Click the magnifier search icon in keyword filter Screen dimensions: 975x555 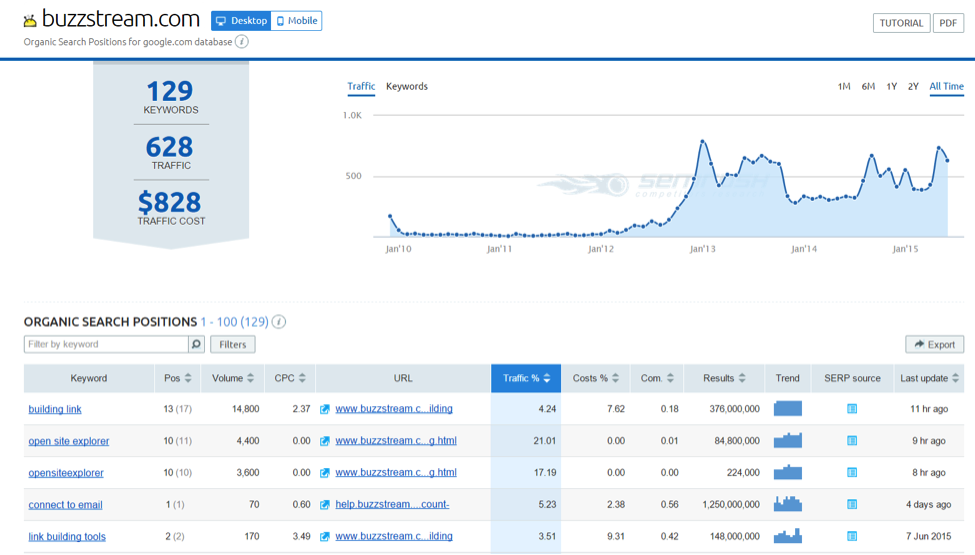[x=196, y=344]
